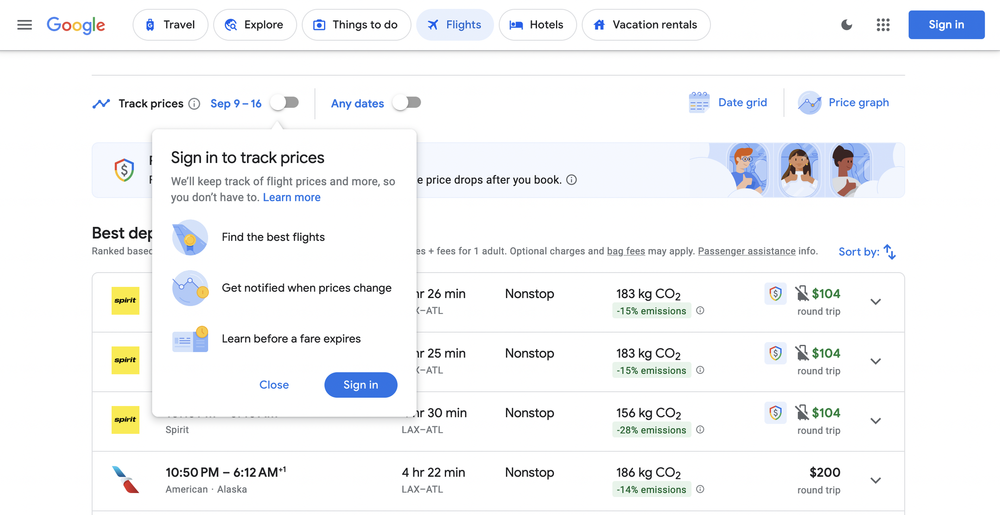
Task: Open the Google apps grid
Action: 883,25
